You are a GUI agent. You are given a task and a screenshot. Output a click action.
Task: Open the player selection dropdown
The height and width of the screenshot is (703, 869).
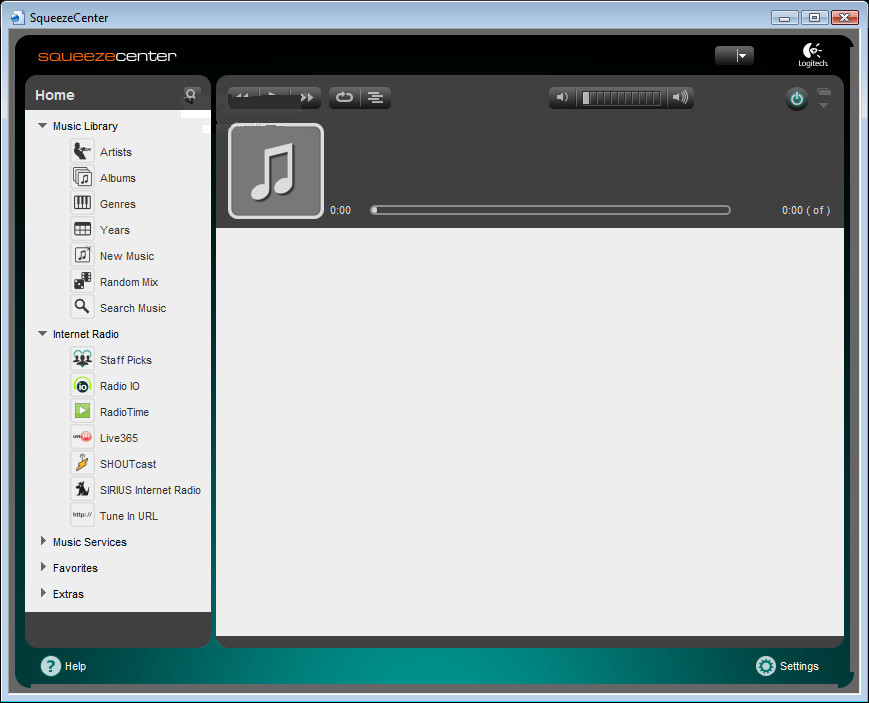734,55
